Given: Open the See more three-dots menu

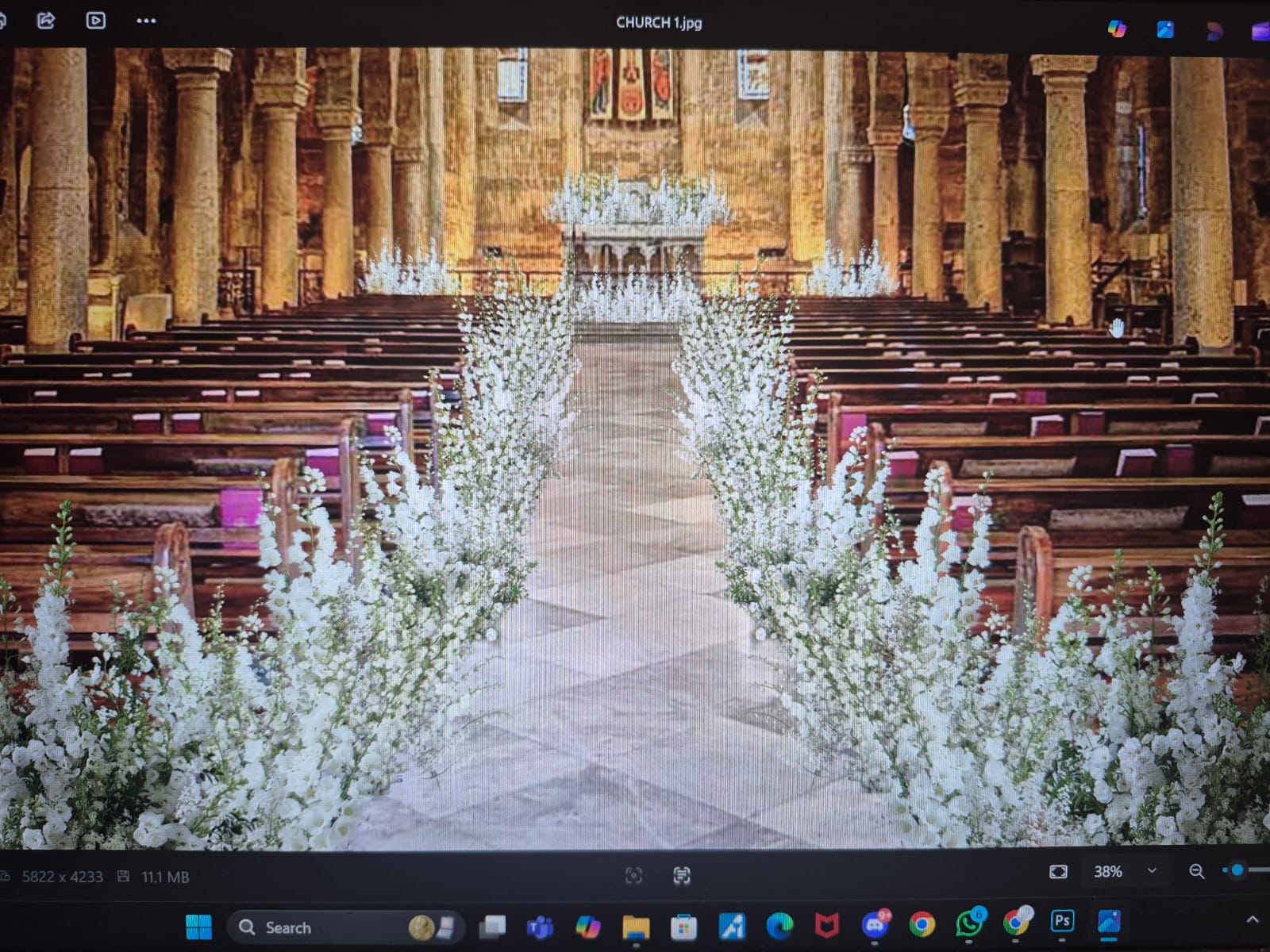Looking at the screenshot, I should tap(146, 21).
